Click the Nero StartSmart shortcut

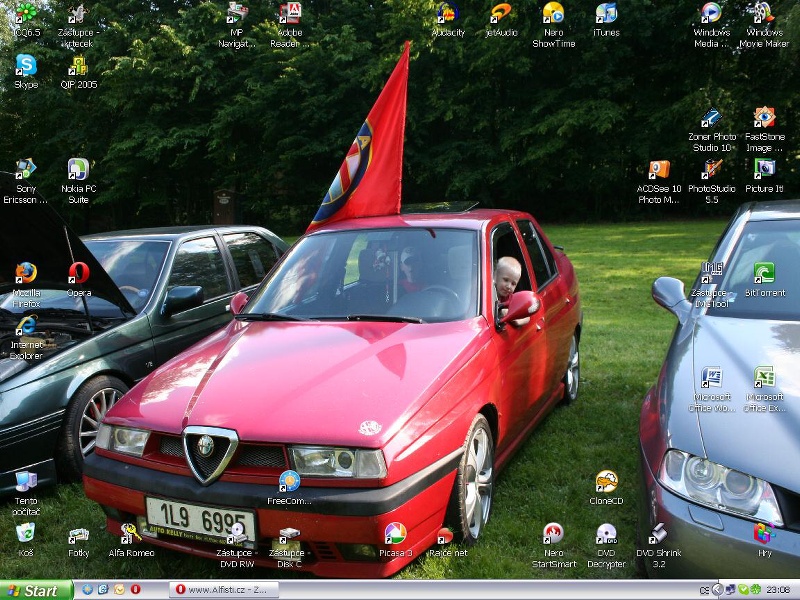(553, 535)
